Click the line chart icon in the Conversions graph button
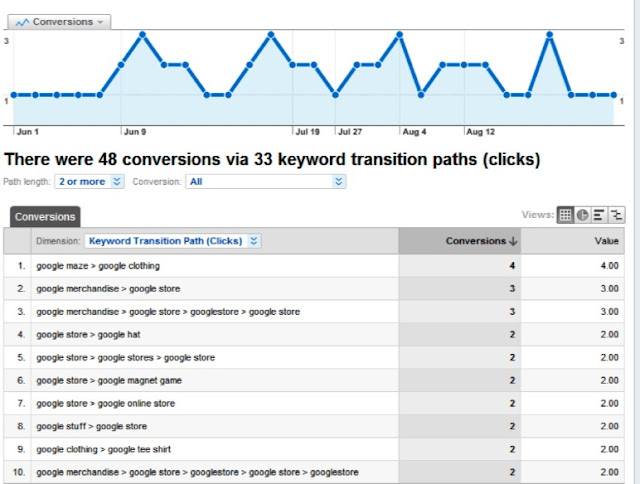 22,22
